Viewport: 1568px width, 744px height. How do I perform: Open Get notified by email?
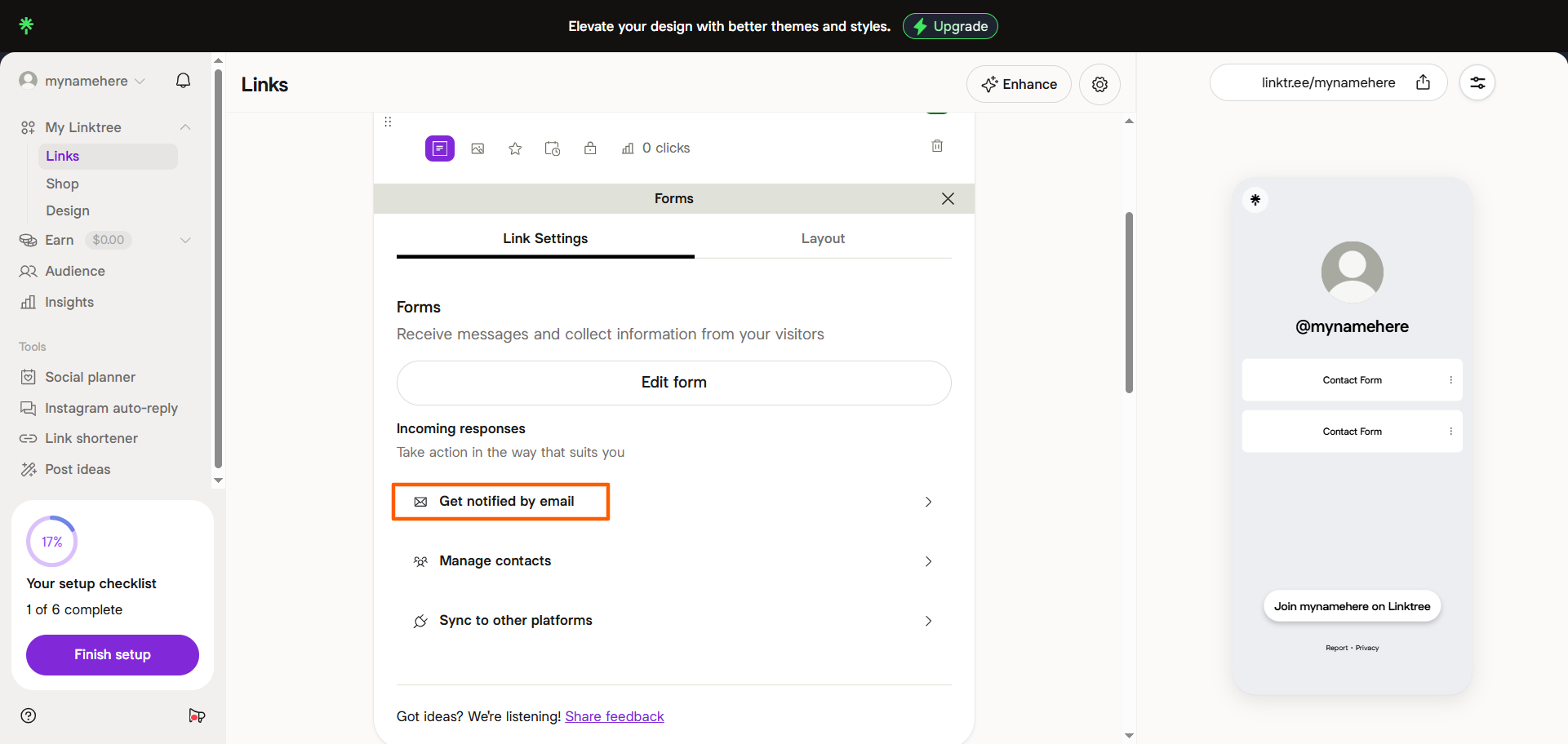click(x=674, y=502)
